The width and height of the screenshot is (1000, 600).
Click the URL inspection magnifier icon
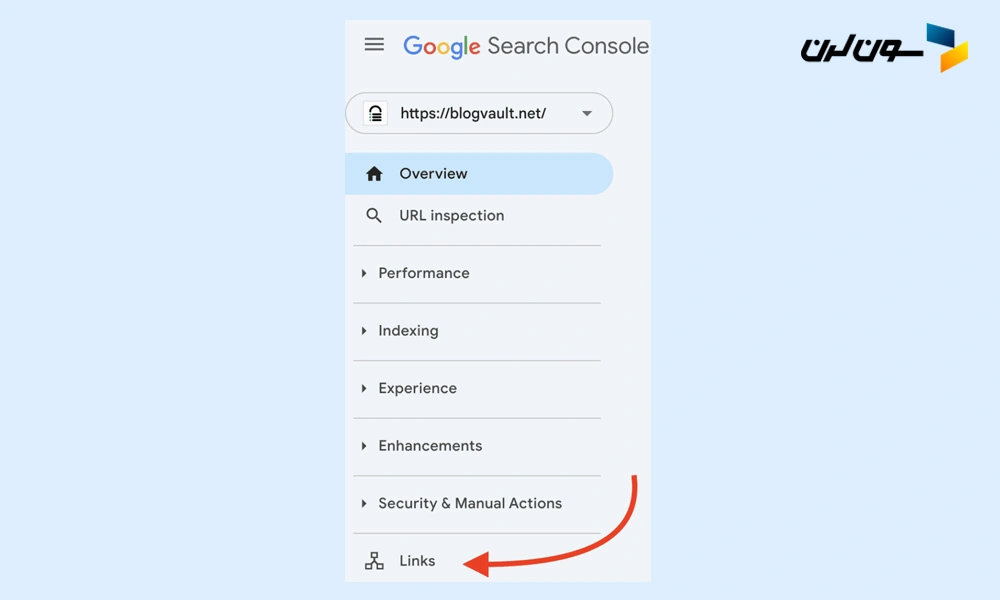pos(374,216)
